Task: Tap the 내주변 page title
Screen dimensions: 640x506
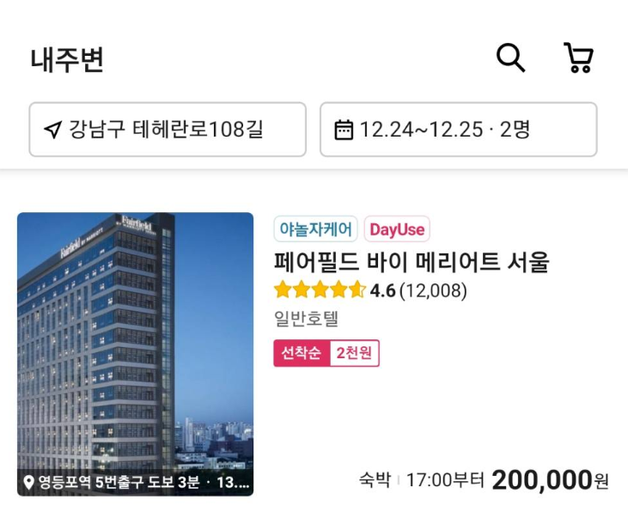Action: pyautogui.click(x=67, y=60)
